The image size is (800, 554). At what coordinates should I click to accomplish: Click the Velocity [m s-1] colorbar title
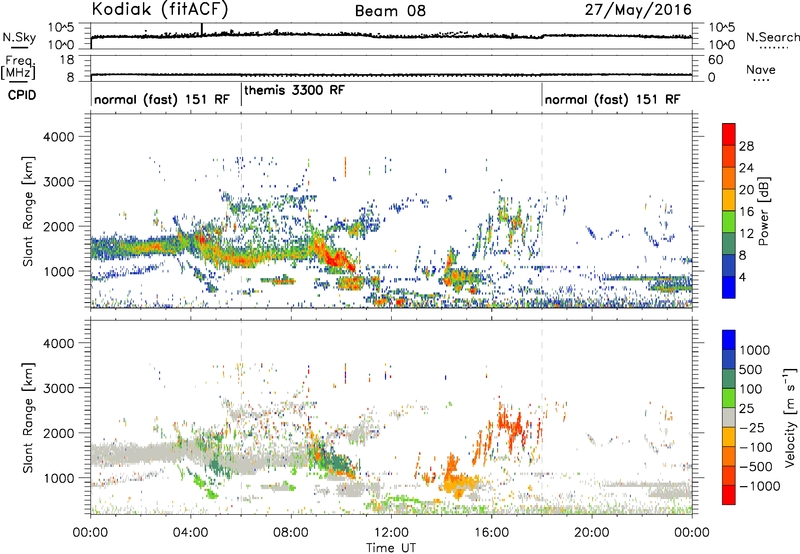(x=790, y=417)
